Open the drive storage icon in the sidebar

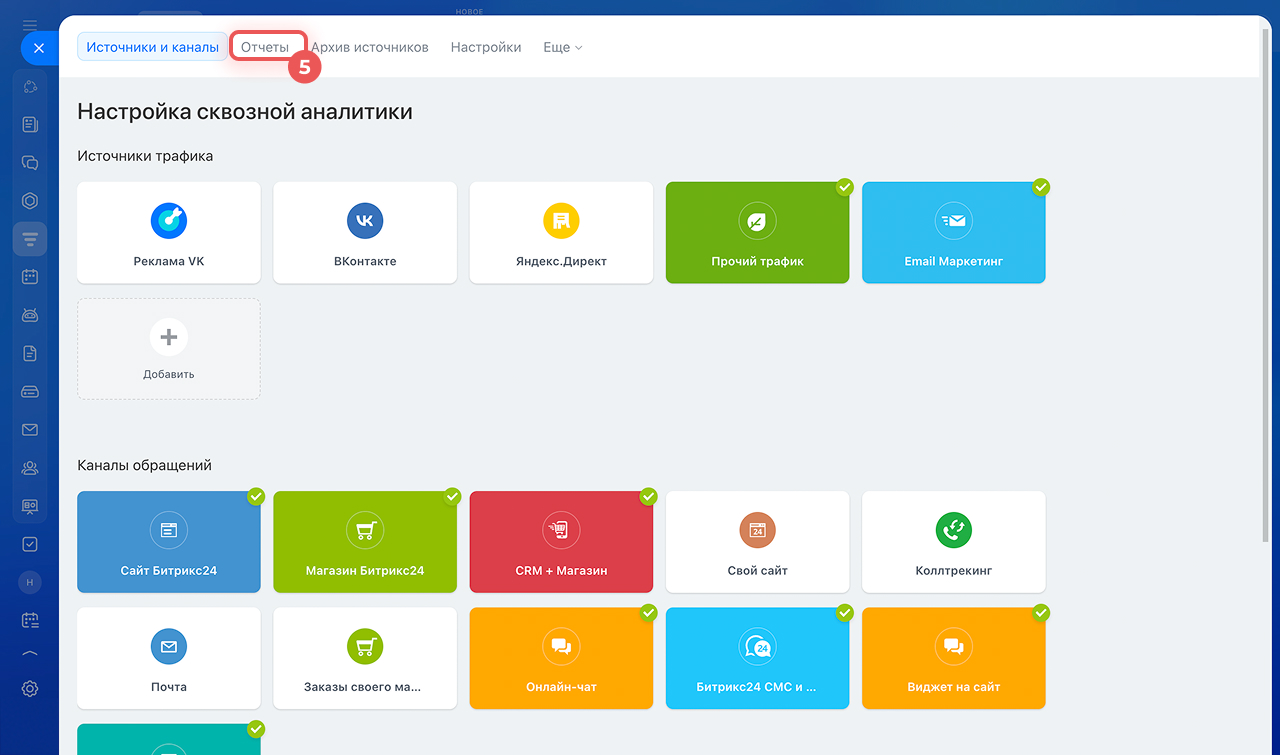pyautogui.click(x=30, y=391)
